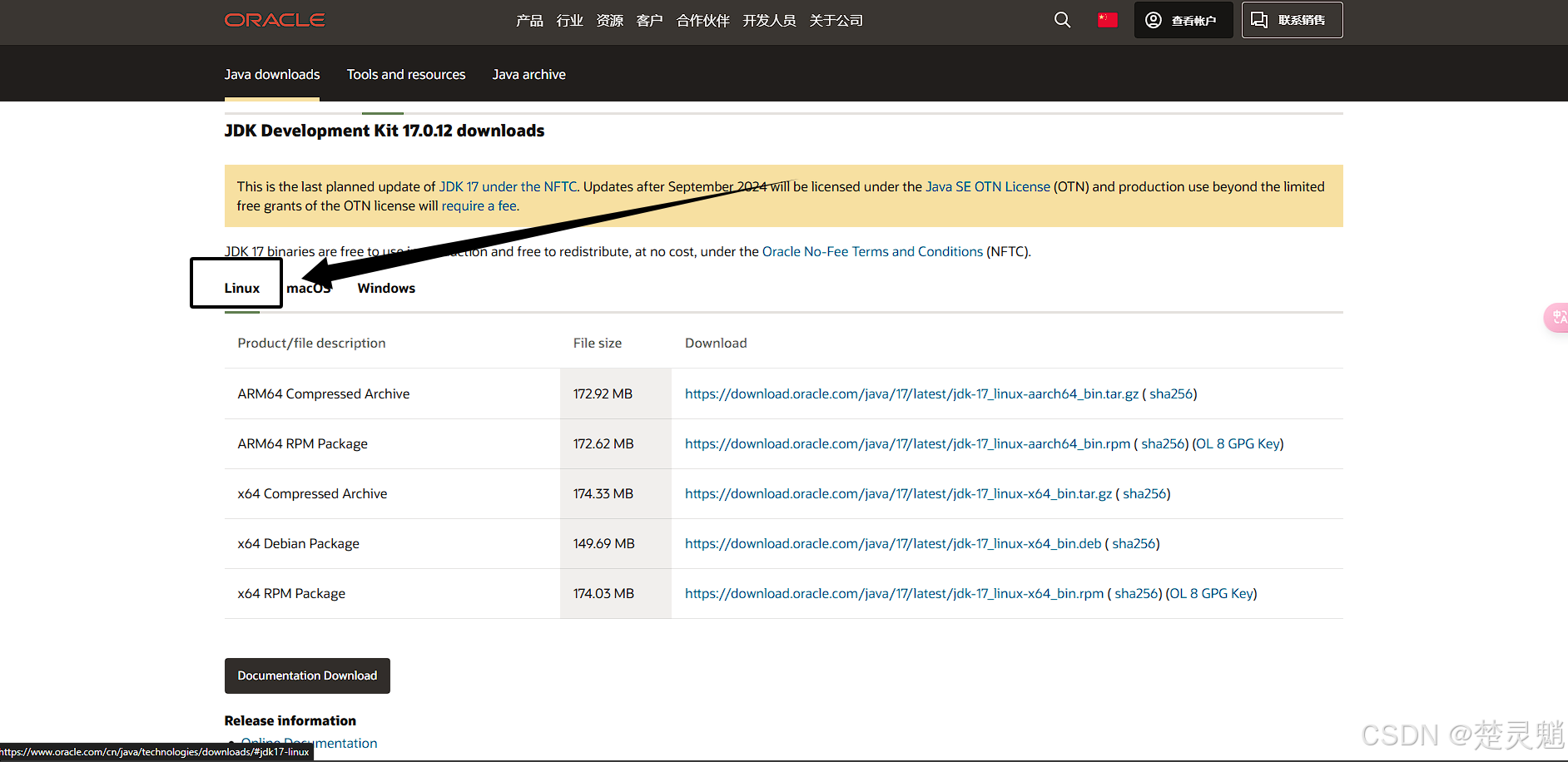Select the Linux platform tab

241,288
